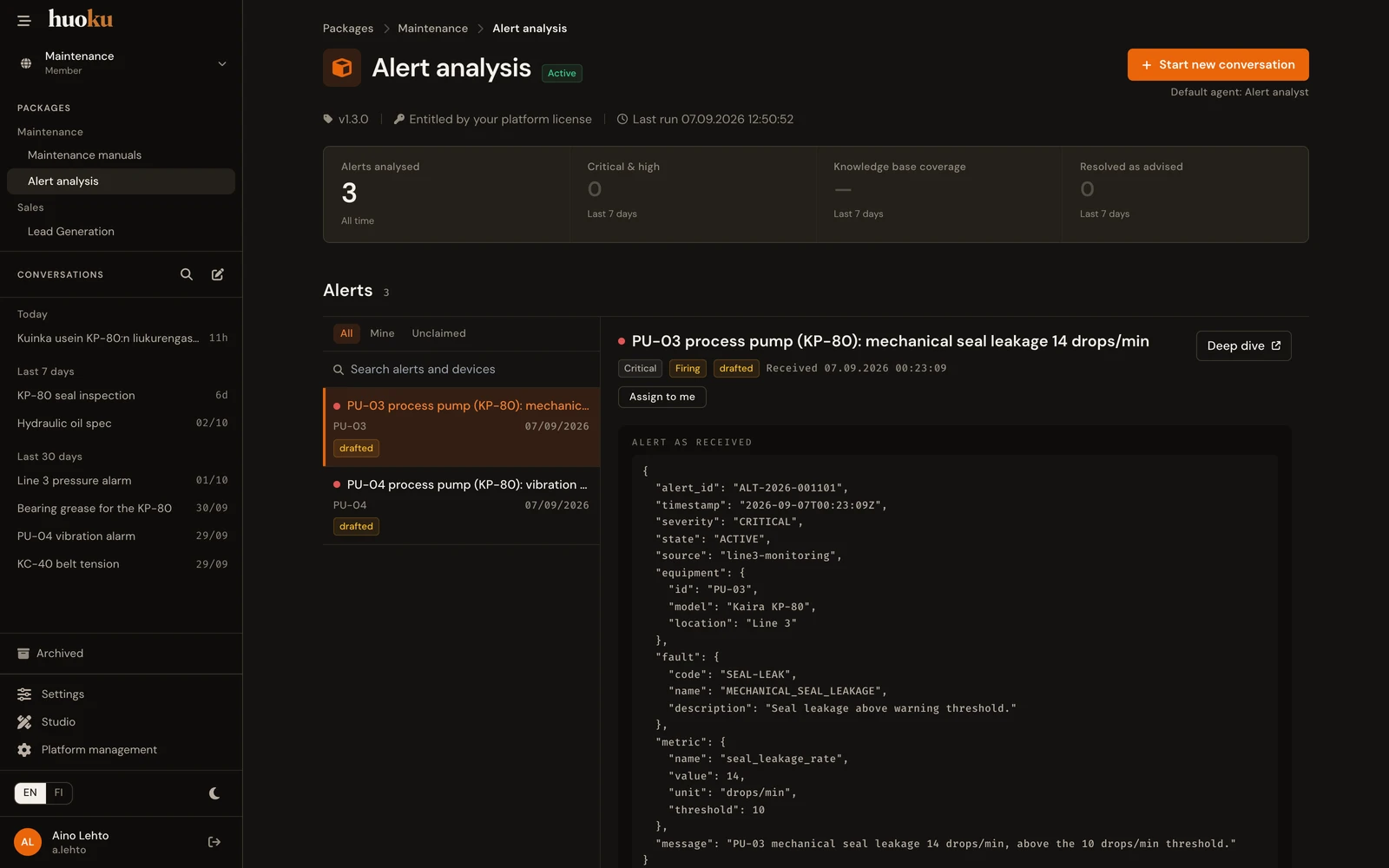The image size is (1389, 868).
Task: Click the Settings sliders icon
Action: (x=24, y=694)
